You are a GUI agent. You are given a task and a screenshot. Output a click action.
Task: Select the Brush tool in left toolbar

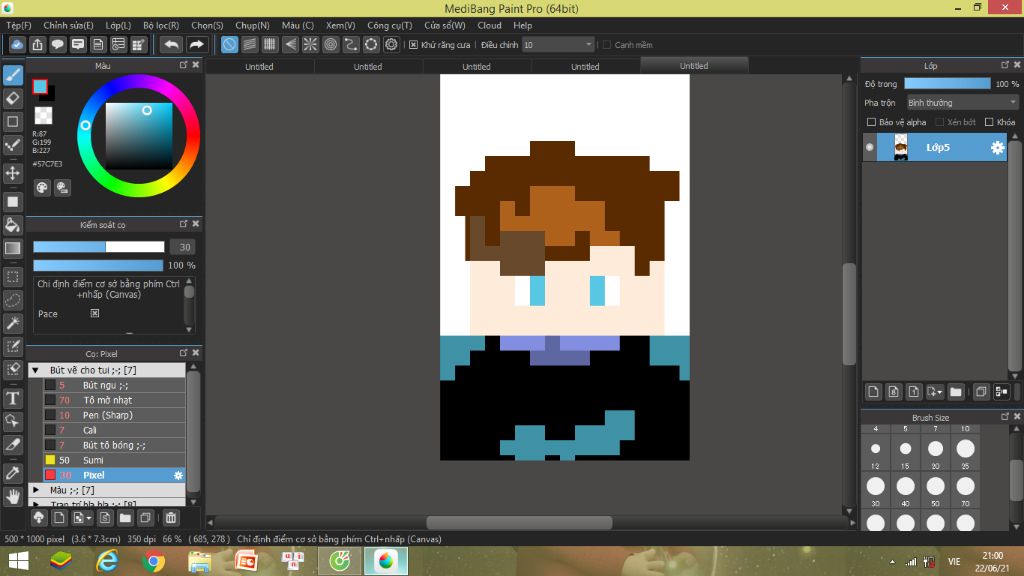[12, 75]
